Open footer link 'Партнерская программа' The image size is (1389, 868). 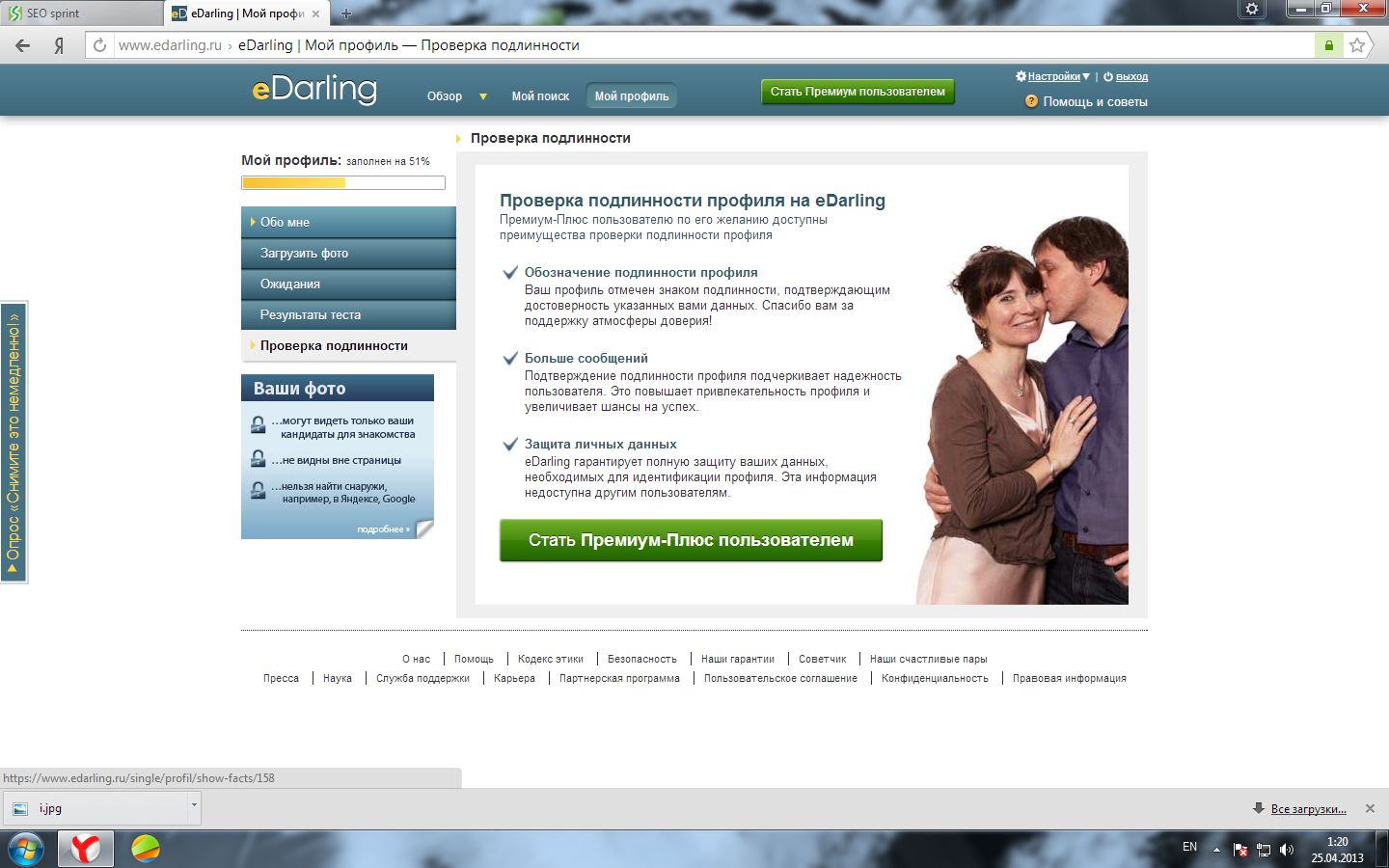point(619,678)
